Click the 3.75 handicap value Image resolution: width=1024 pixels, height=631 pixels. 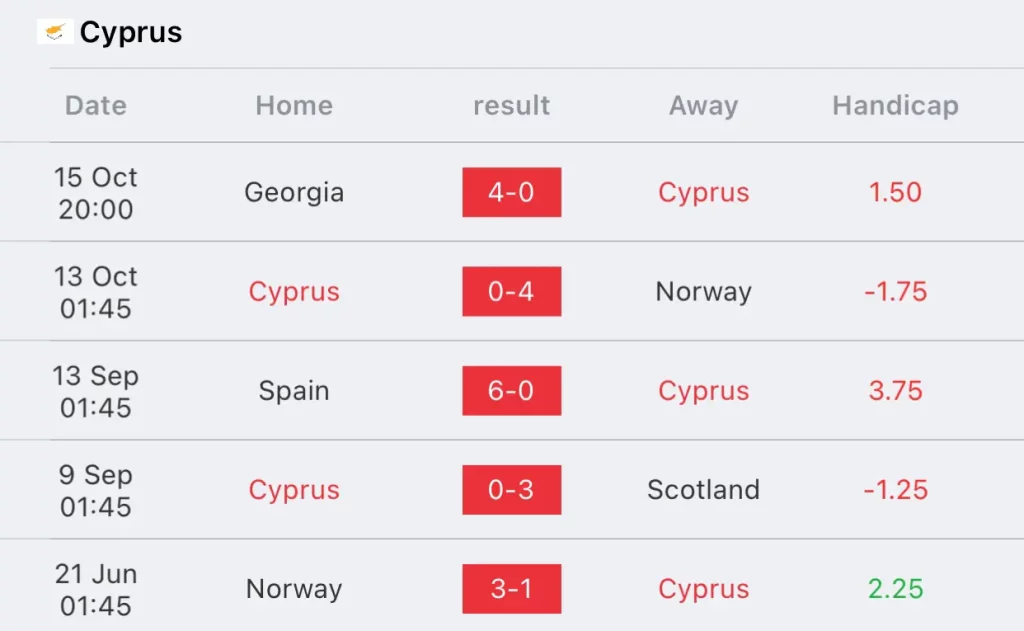[895, 391]
